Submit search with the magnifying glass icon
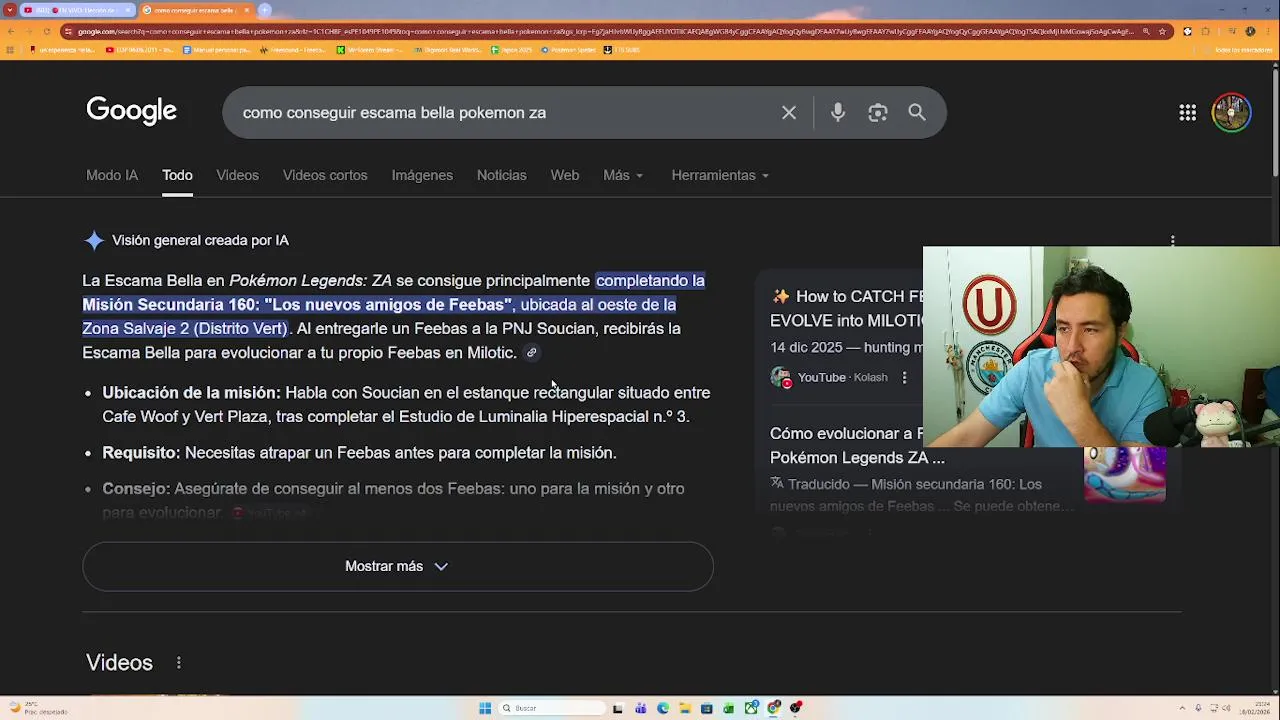The image size is (1280, 720). [917, 113]
